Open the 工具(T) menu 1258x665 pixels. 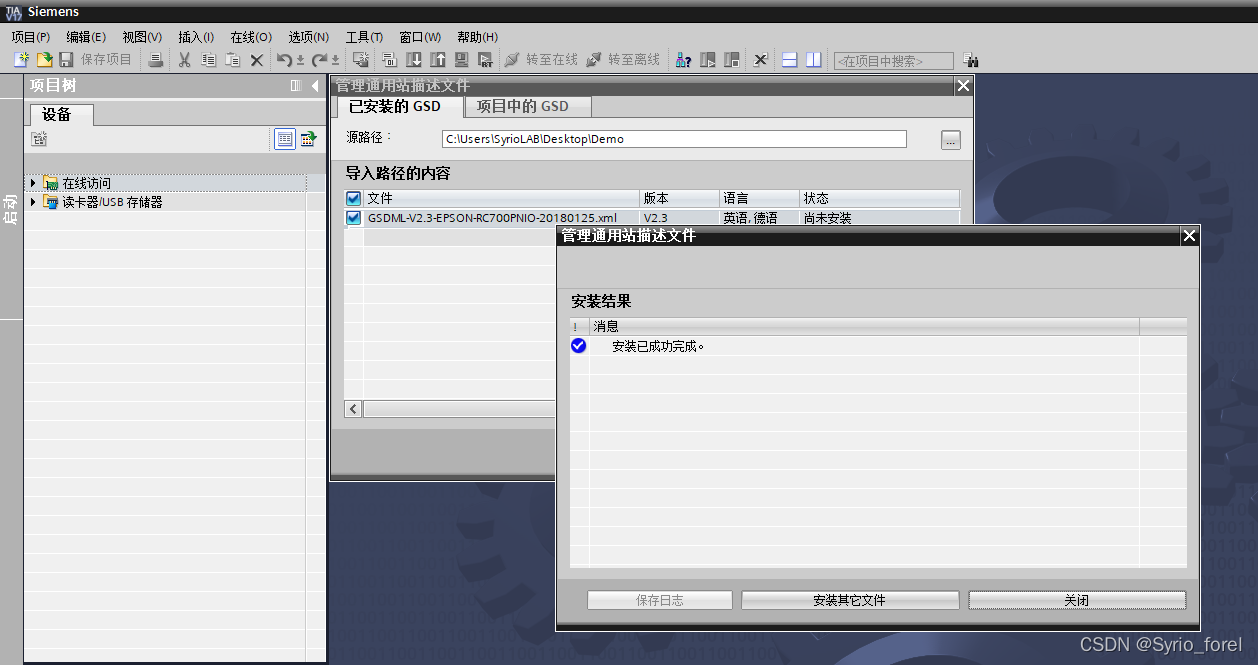click(x=364, y=37)
